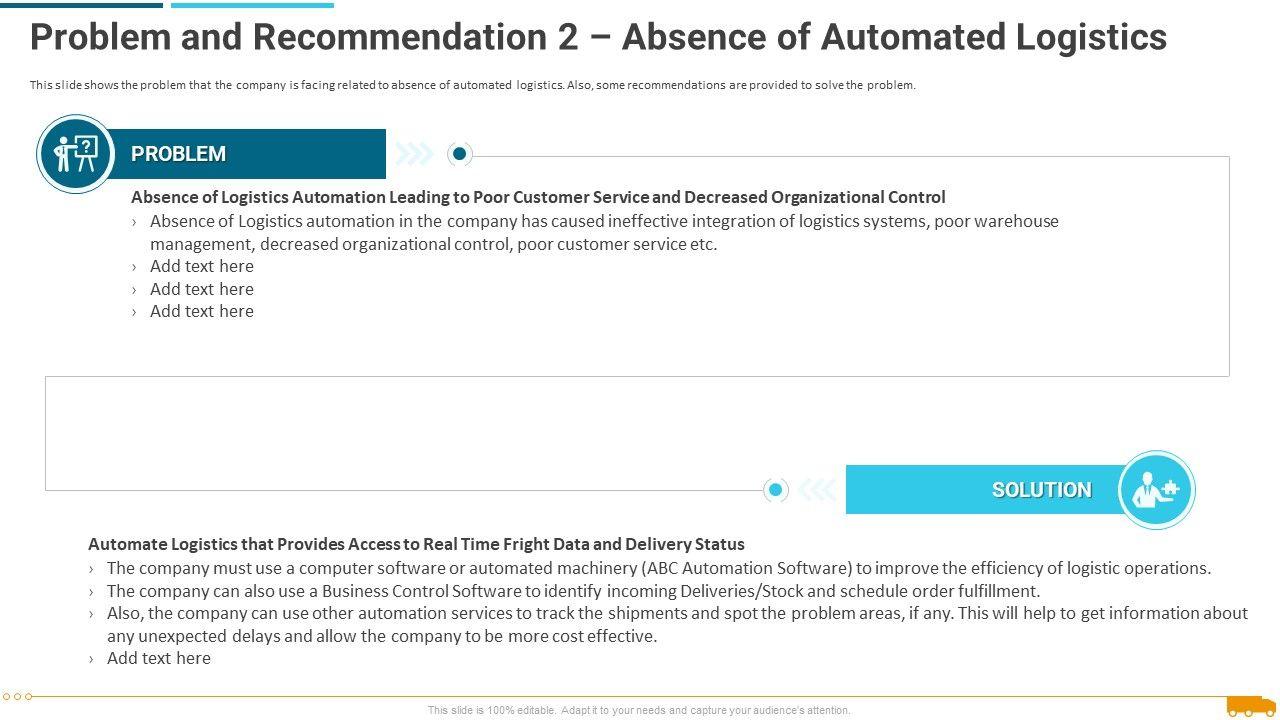The height and width of the screenshot is (720, 1280).
Task: Click the first 'Add text here' bullet under PROBLEM
Action: [x=201, y=266]
